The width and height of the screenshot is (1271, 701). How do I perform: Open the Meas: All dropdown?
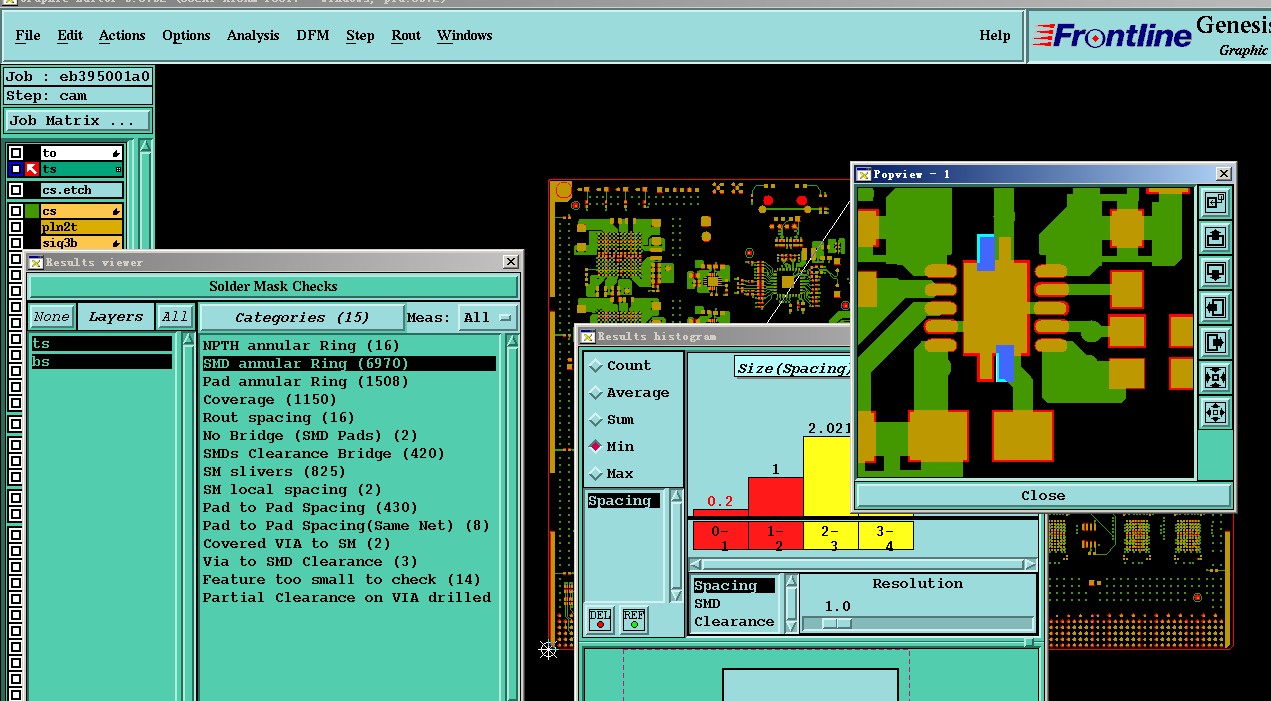tap(488, 318)
